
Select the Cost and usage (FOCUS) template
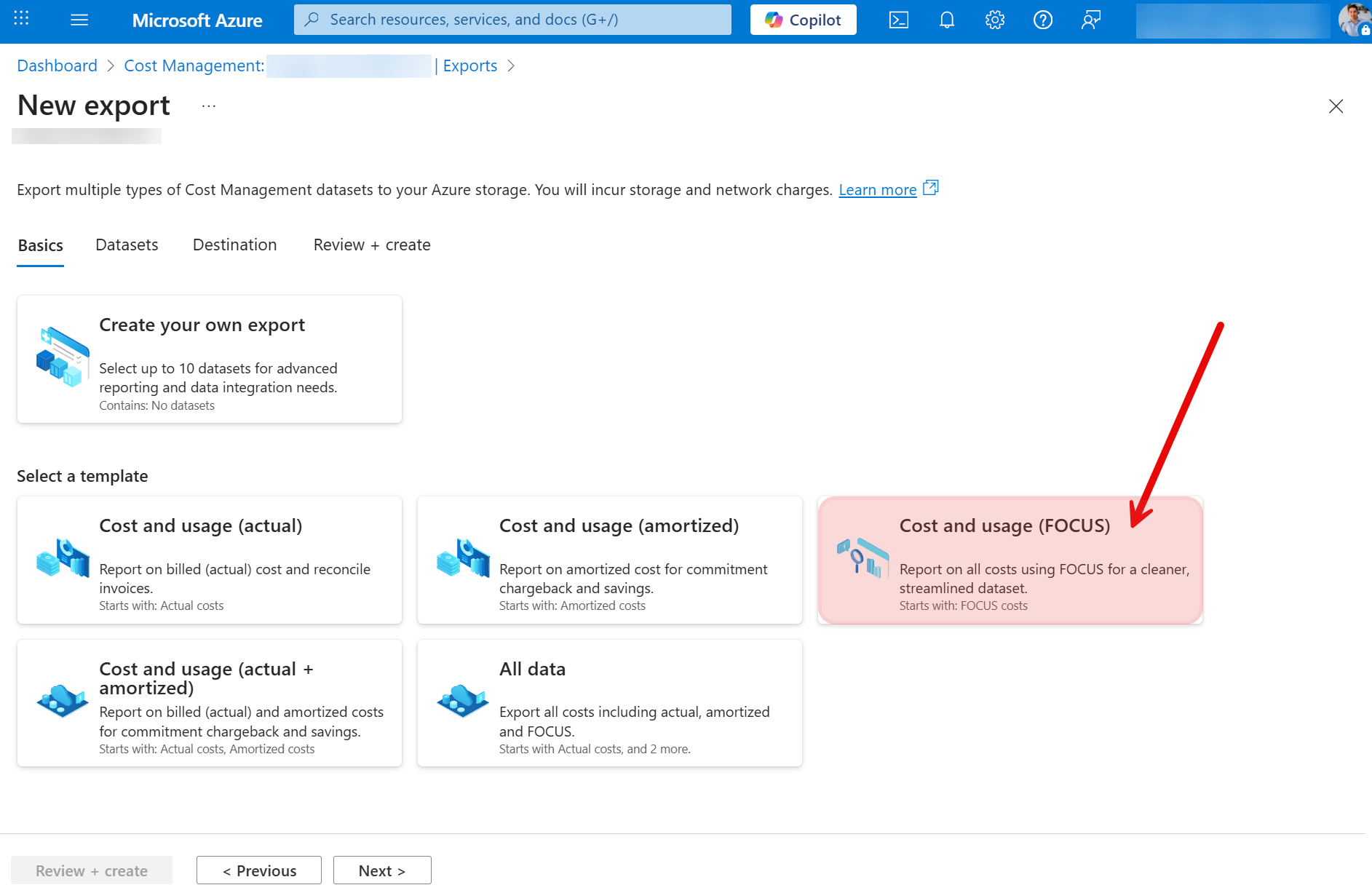pos(1009,560)
